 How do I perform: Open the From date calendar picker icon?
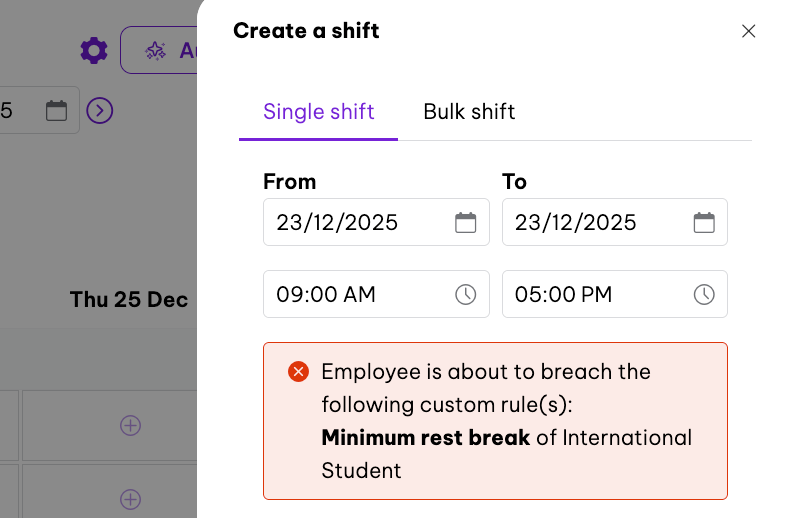tap(466, 222)
